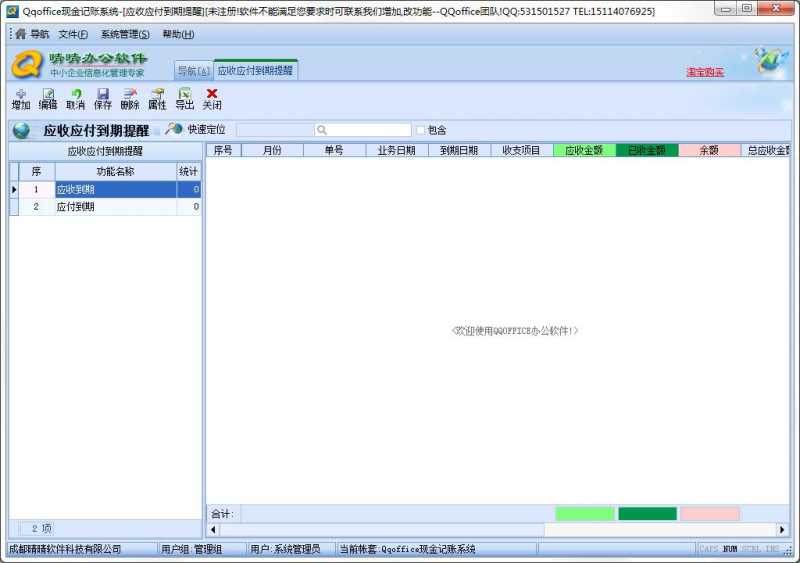This screenshot has width=800, height=563.
Task: Open the 系统管理(S) menu
Action: coord(125,34)
